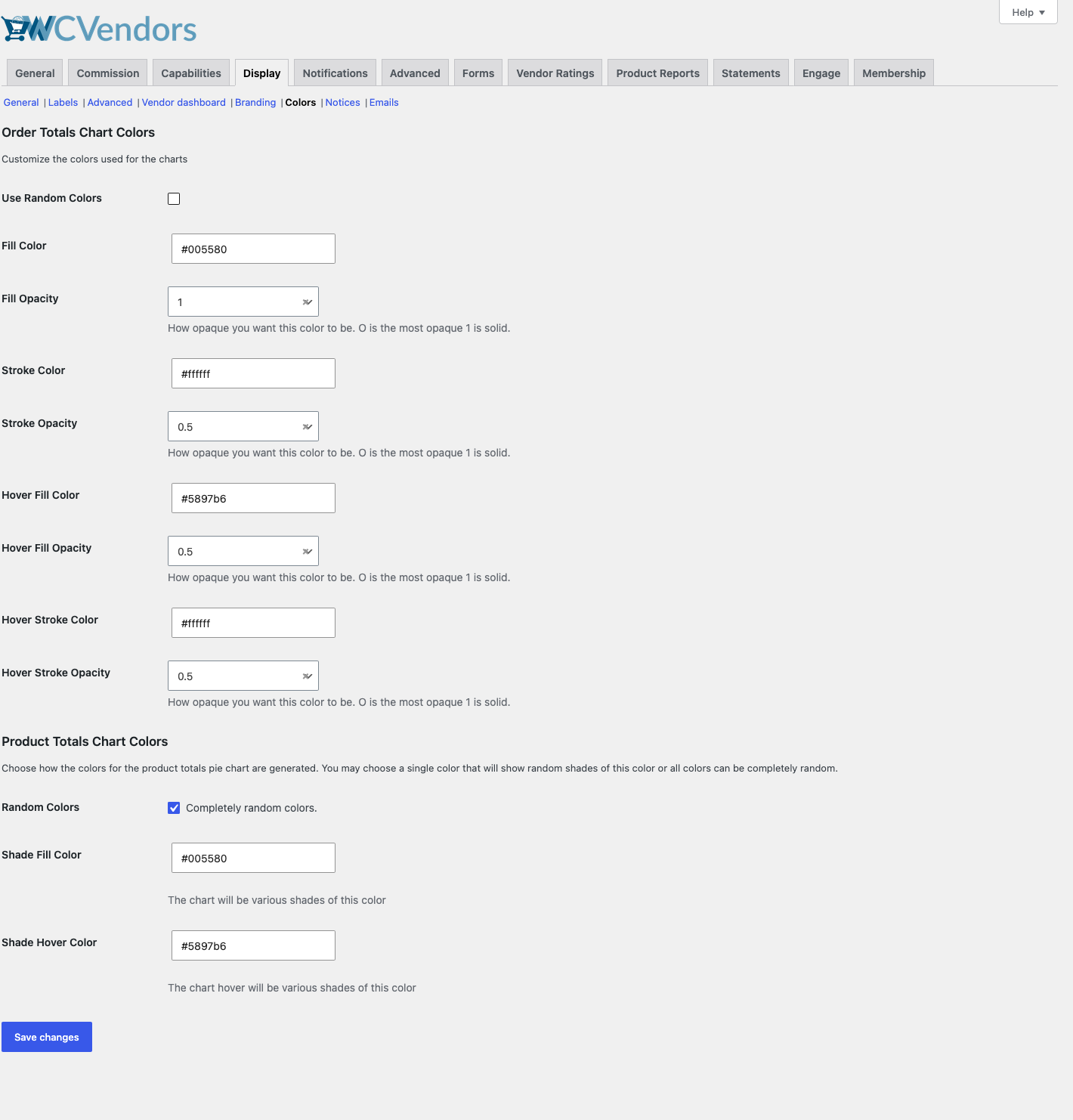1073x1120 pixels.
Task: View the Vendor Ratings tab
Action: pyautogui.click(x=555, y=73)
